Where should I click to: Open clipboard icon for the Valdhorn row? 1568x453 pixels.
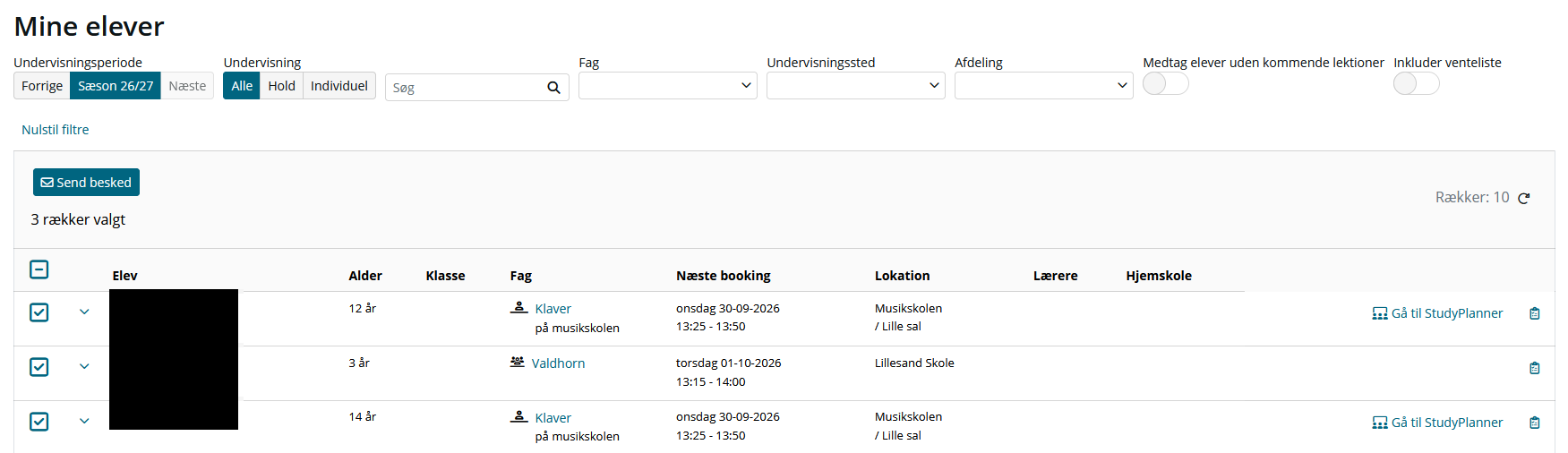coord(1534,368)
